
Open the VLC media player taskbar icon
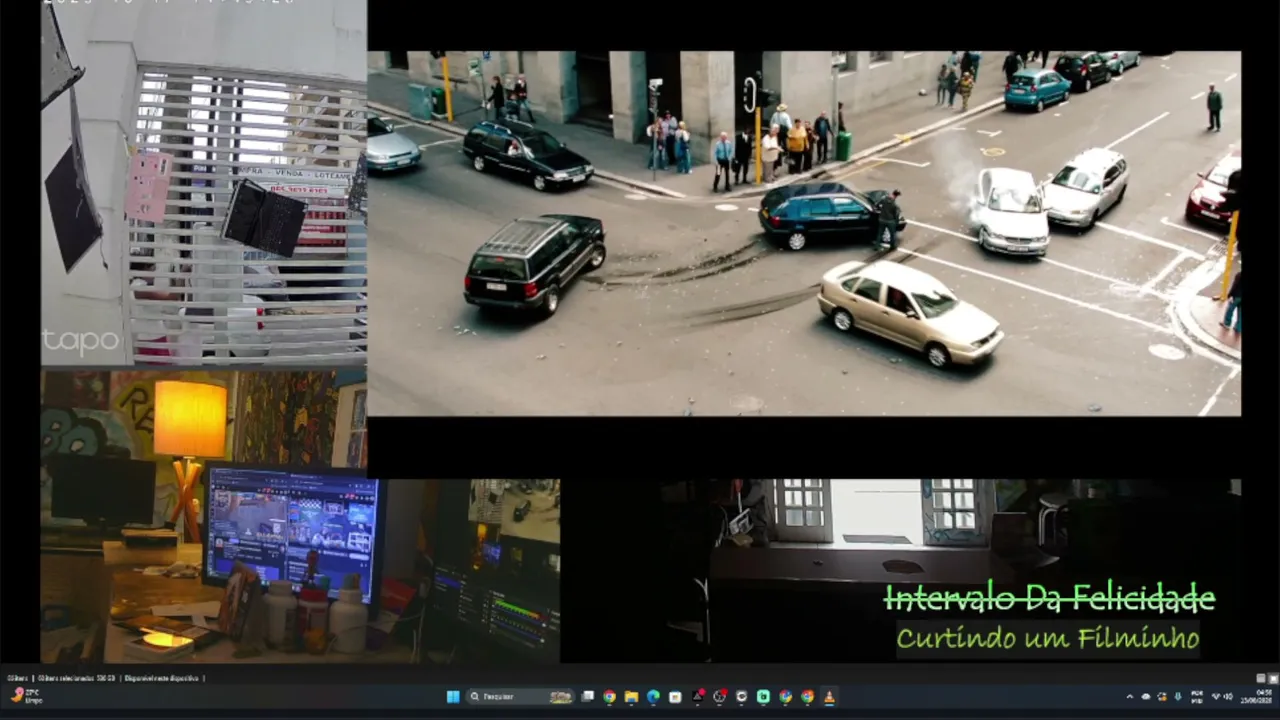829,697
